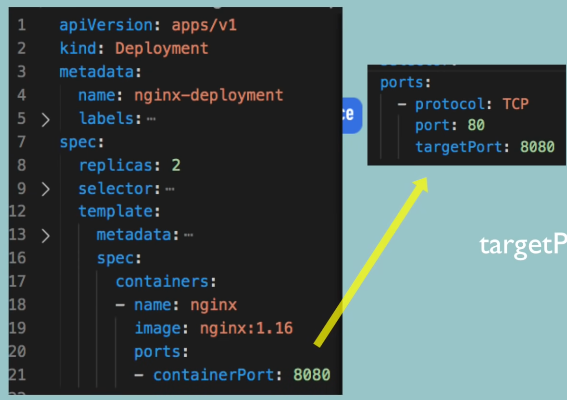Image resolution: width=567 pixels, height=400 pixels.
Task: Click the replicas value 2
Action: (176, 166)
